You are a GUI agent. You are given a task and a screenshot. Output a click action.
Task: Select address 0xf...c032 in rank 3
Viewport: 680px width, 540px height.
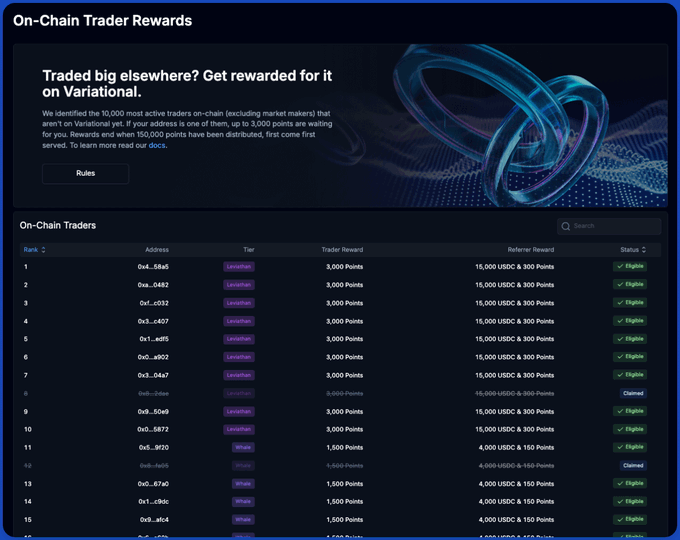pyautogui.click(x=154, y=303)
